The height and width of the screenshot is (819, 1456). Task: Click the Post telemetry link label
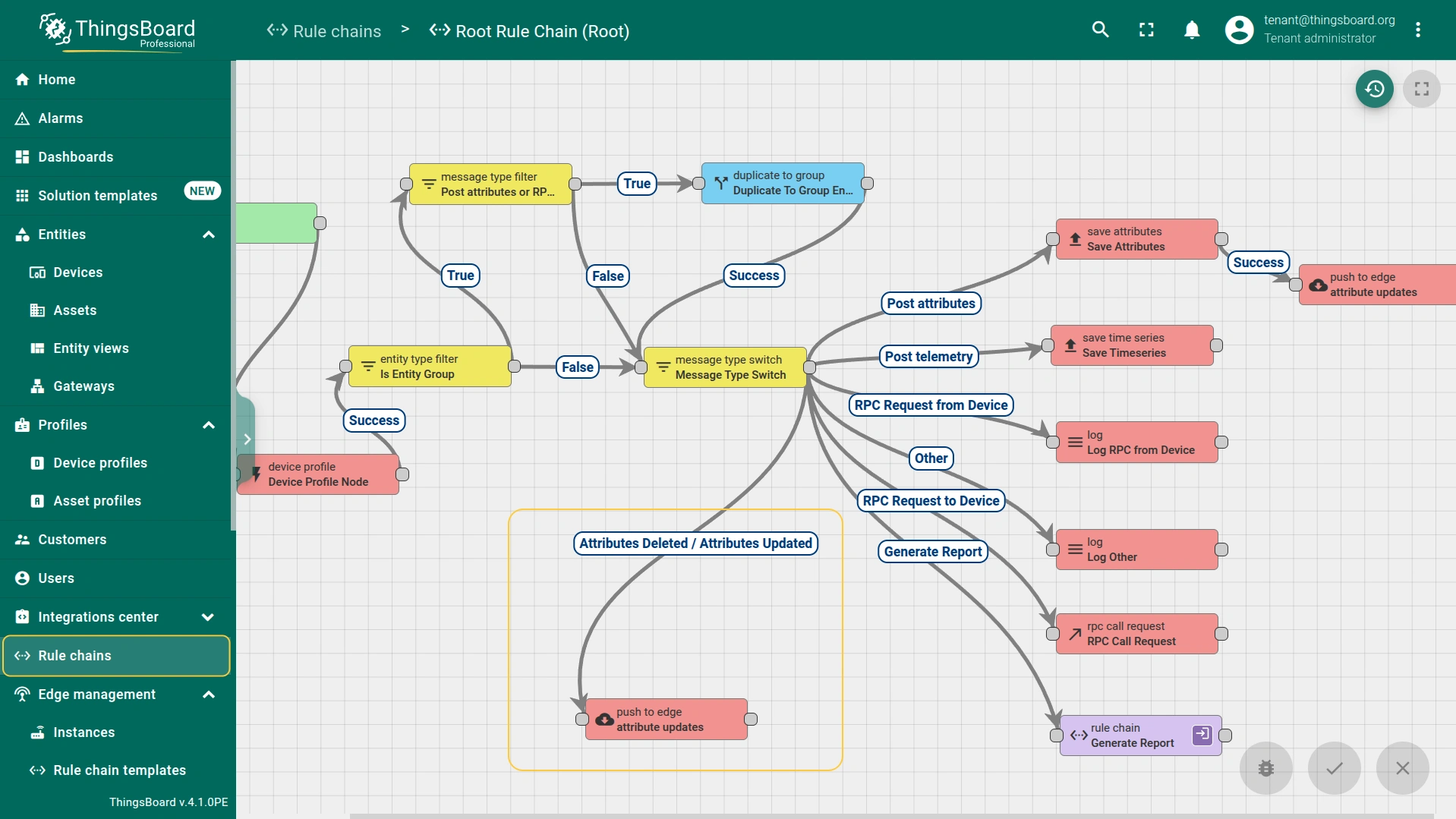[928, 357]
